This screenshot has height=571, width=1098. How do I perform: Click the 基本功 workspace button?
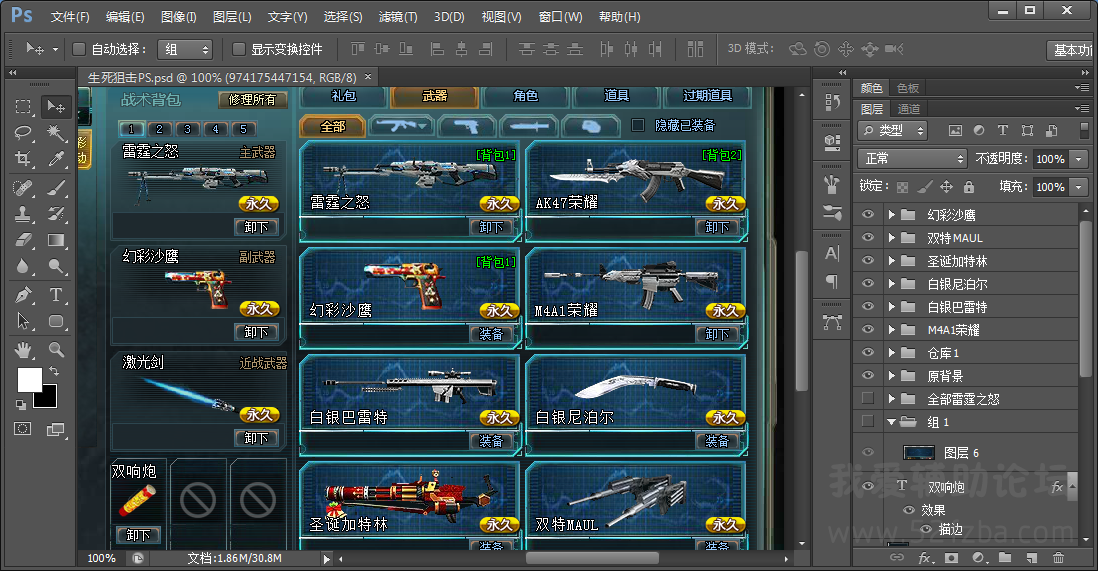[x=1072, y=50]
